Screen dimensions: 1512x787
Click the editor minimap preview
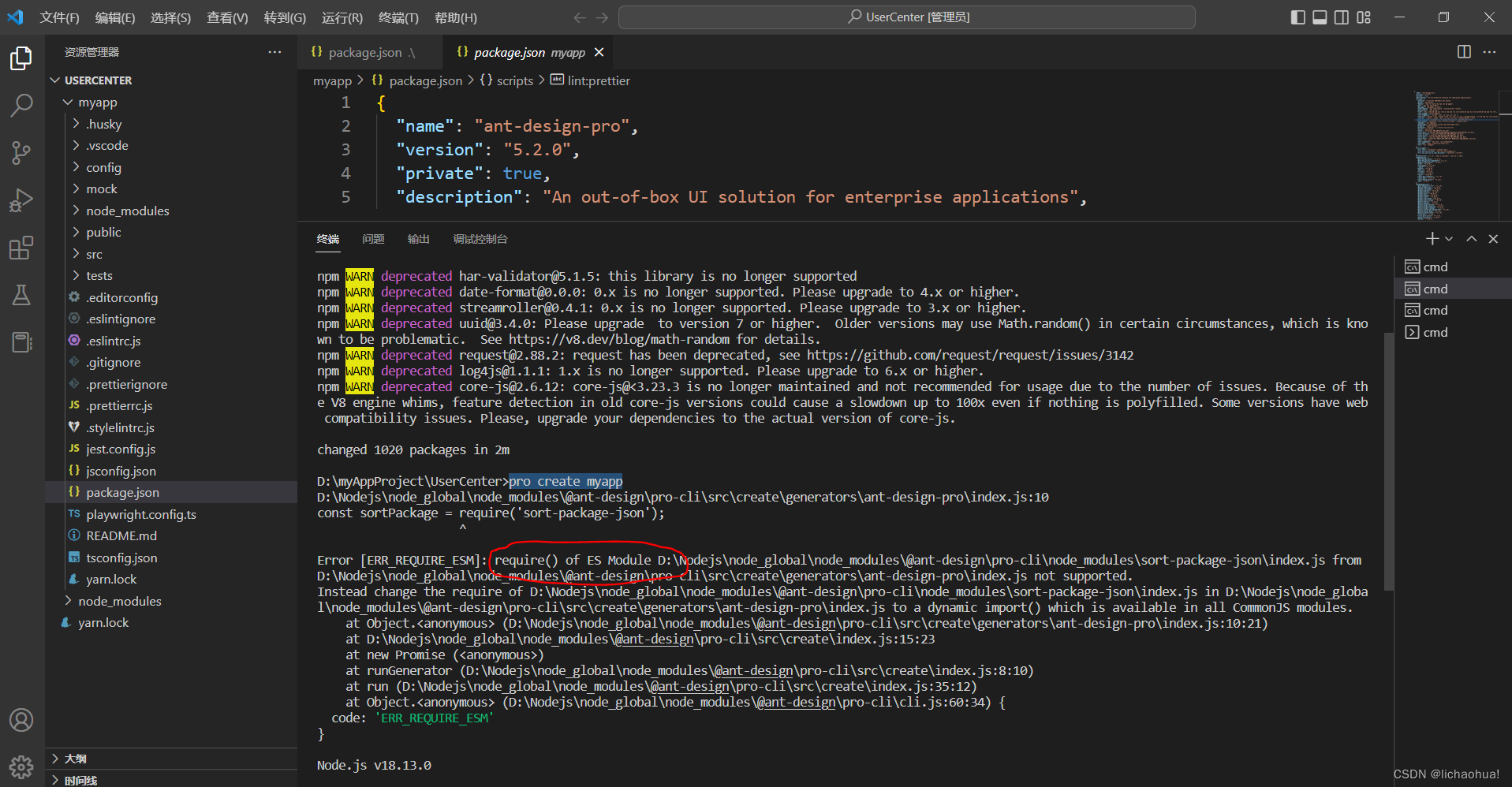(x=1455, y=155)
